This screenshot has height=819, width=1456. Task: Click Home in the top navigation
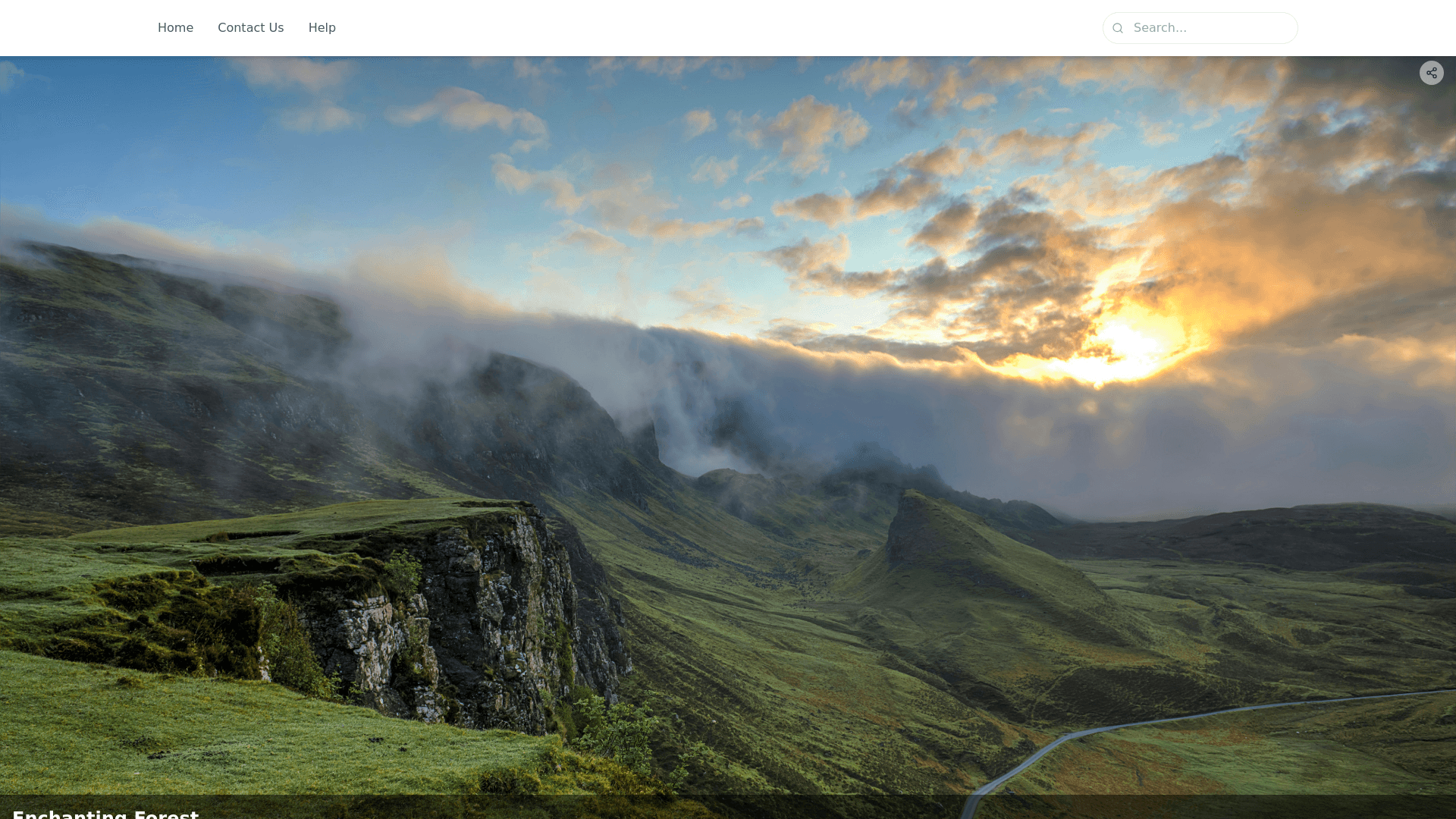pos(175,28)
